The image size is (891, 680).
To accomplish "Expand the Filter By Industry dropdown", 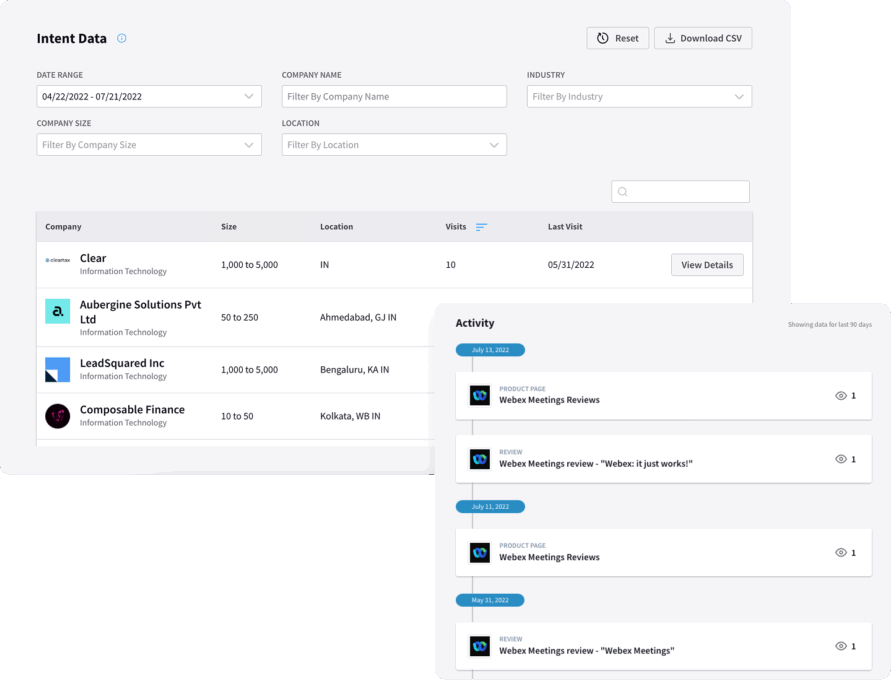I will pos(639,97).
